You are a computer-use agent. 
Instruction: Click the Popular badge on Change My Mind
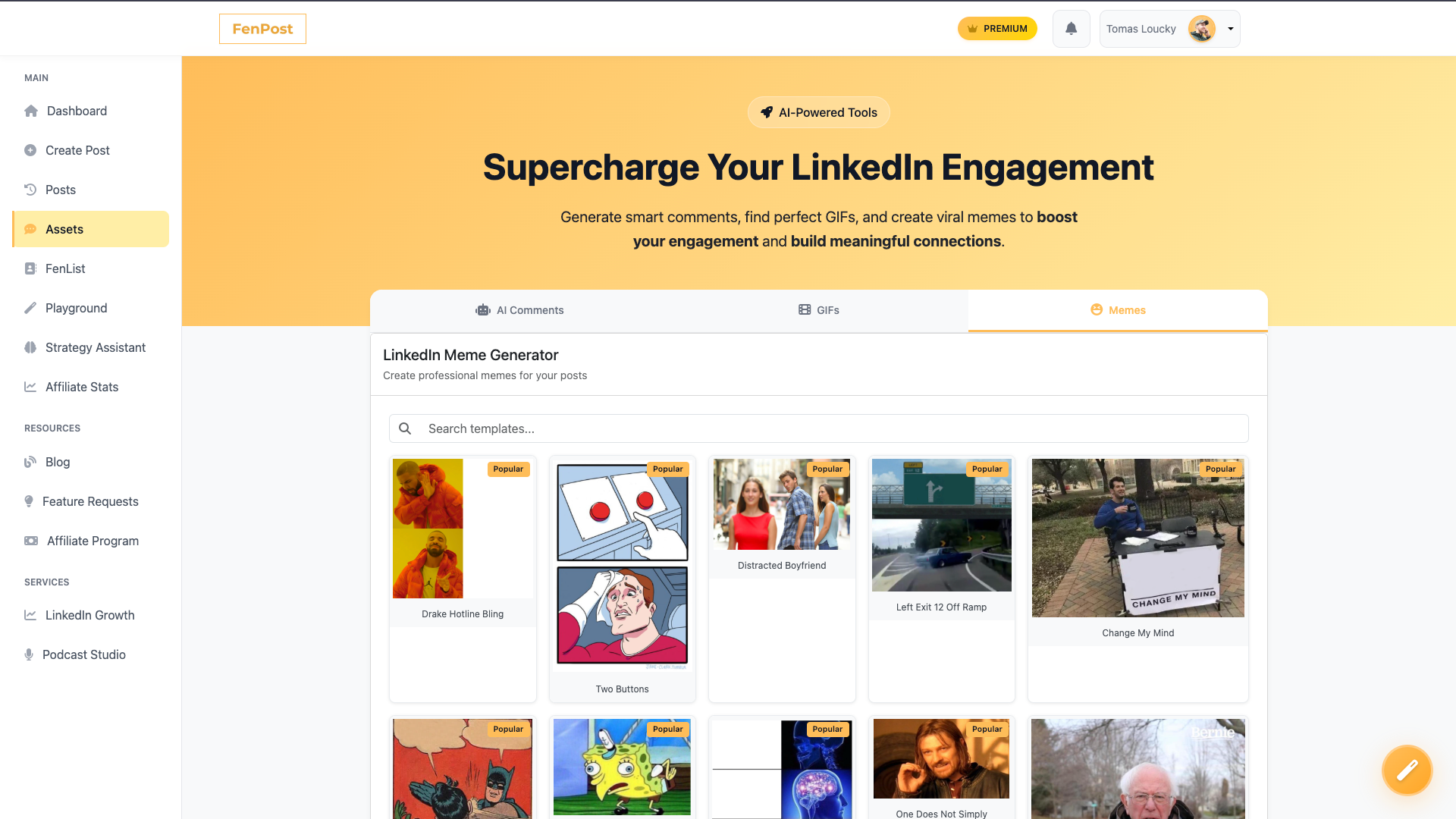(x=1220, y=469)
